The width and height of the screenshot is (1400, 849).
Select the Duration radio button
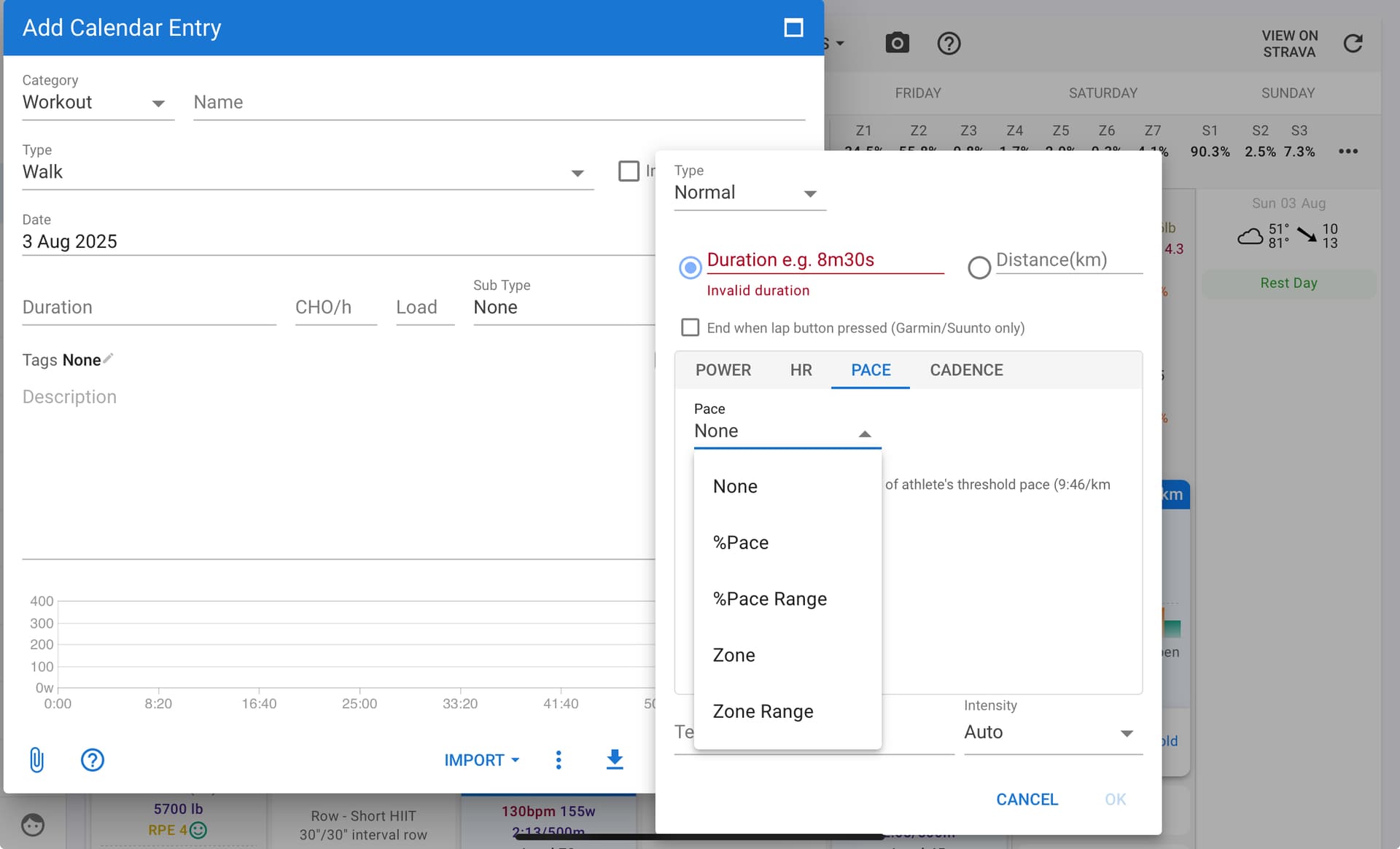point(690,267)
